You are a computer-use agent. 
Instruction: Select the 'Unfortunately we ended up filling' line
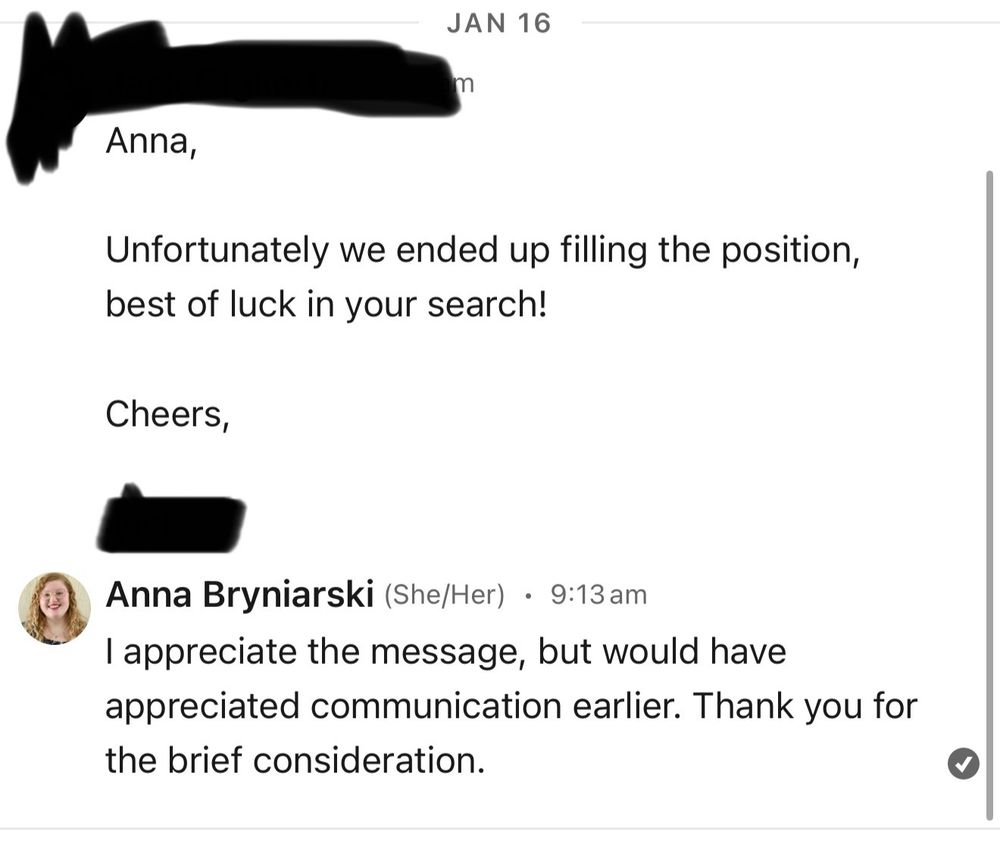point(483,250)
